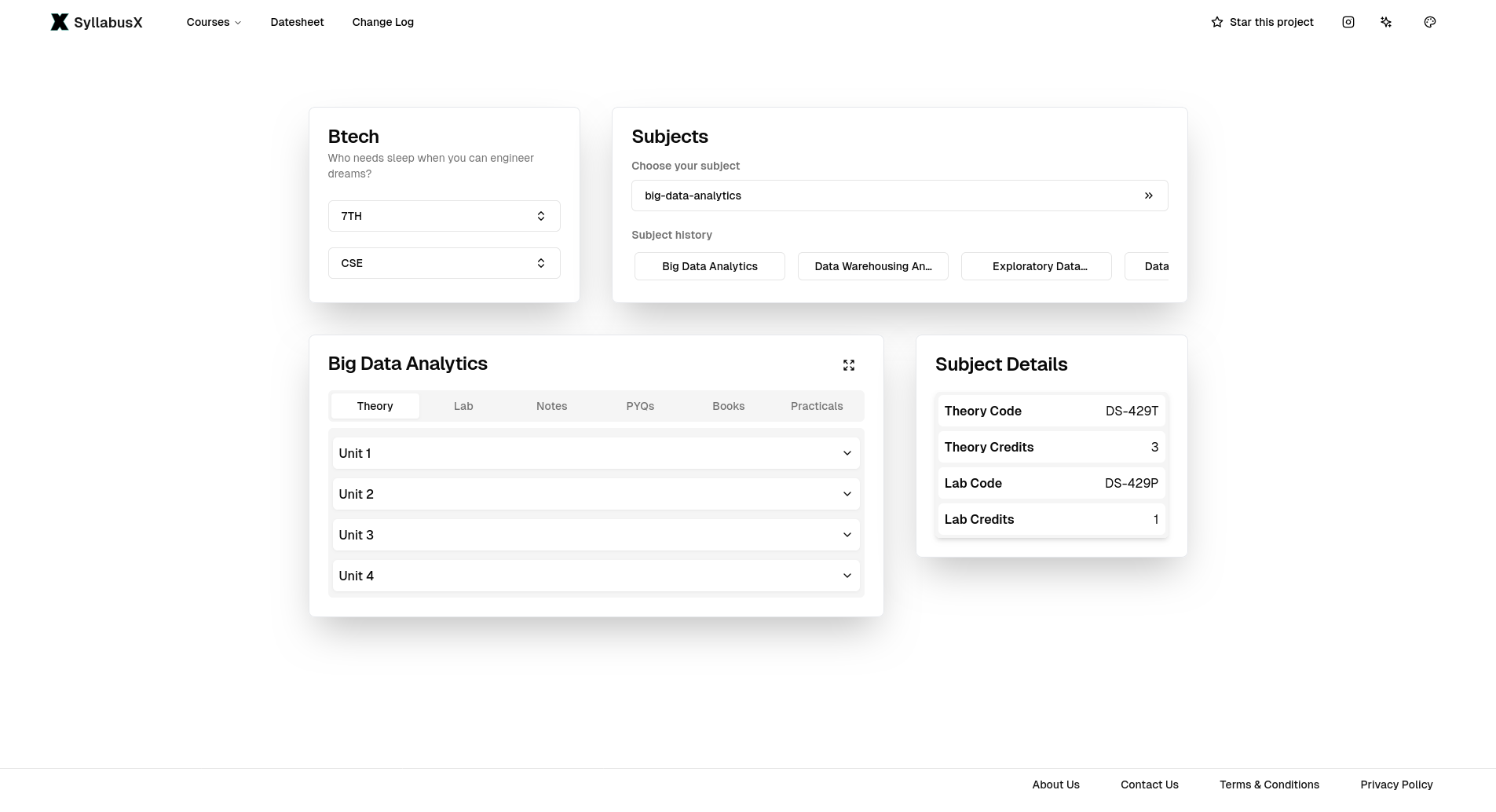Click the big-data-analytics subject selector field
This screenshot has width=1496, height=812.
(880, 196)
